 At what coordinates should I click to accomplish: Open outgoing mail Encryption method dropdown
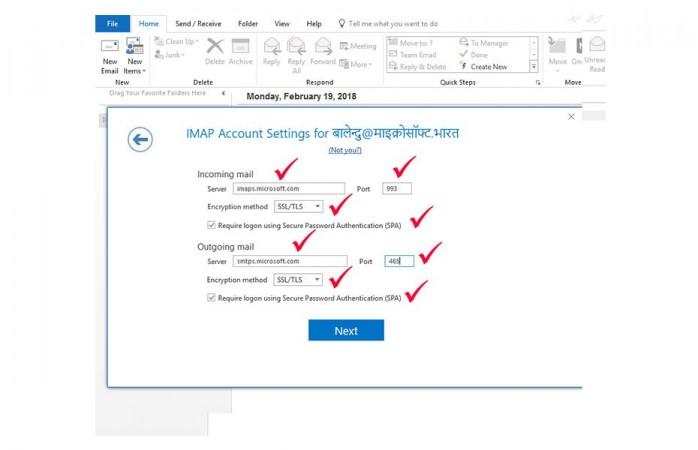pos(298,280)
